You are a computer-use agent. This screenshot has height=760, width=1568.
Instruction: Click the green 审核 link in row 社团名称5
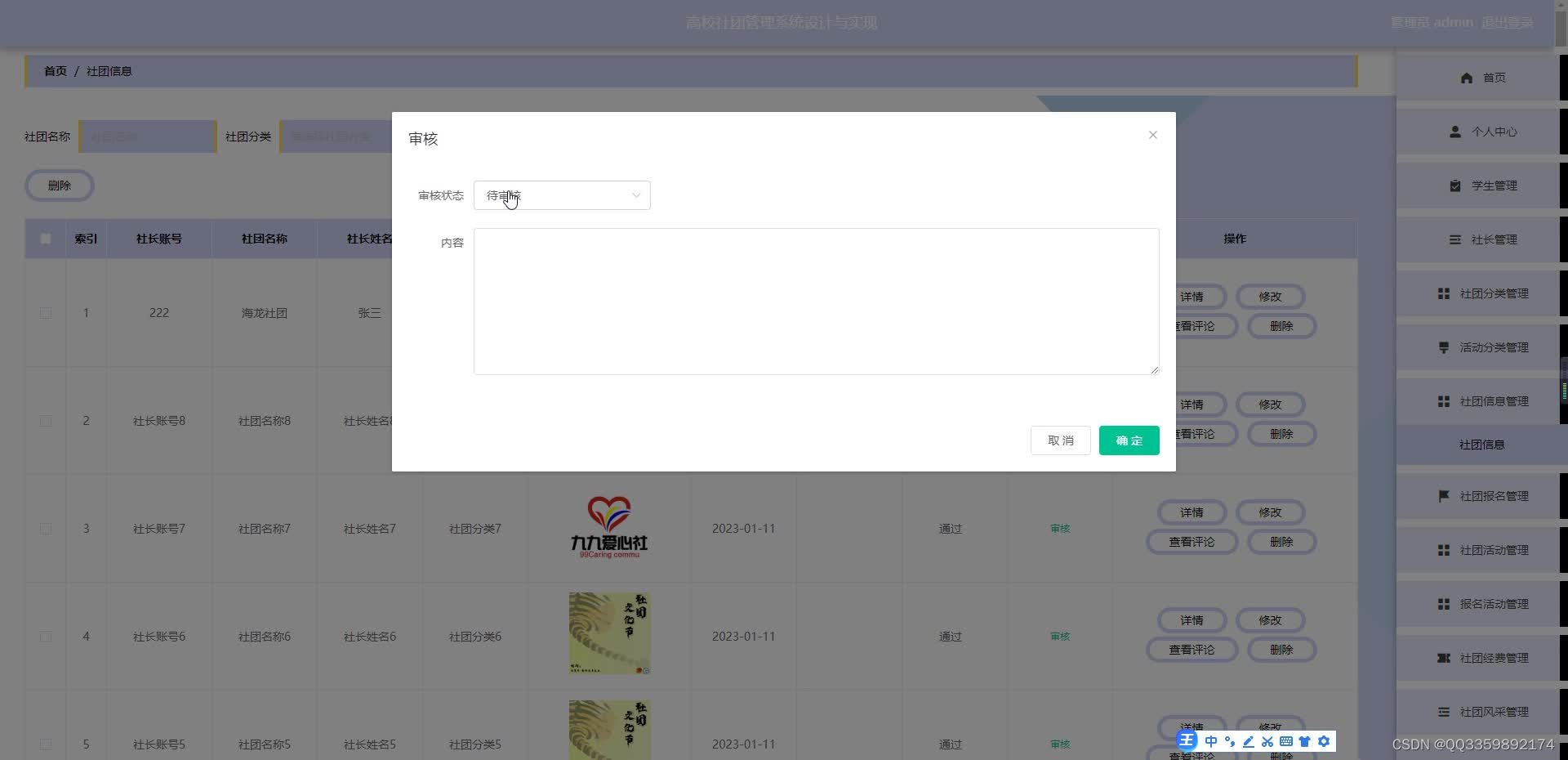coord(1060,744)
